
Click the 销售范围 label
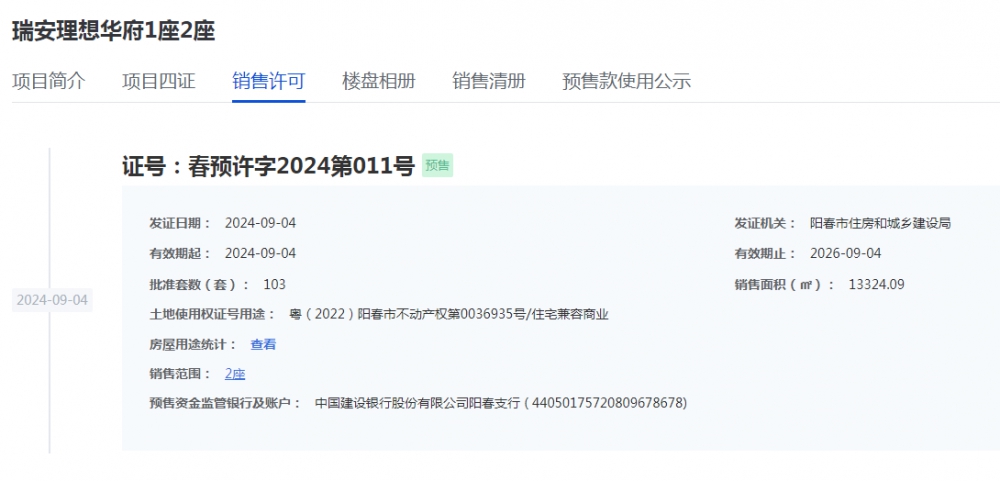click(x=180, y=374)
